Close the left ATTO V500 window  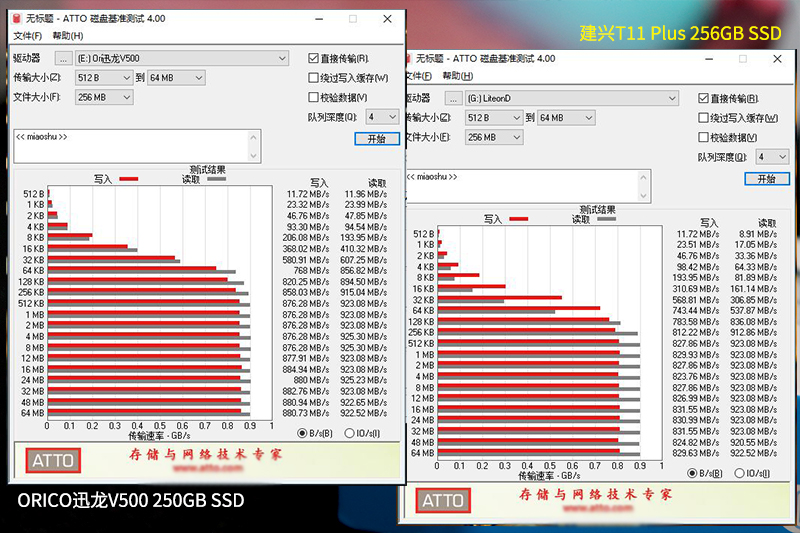click(x=387, y=19)
